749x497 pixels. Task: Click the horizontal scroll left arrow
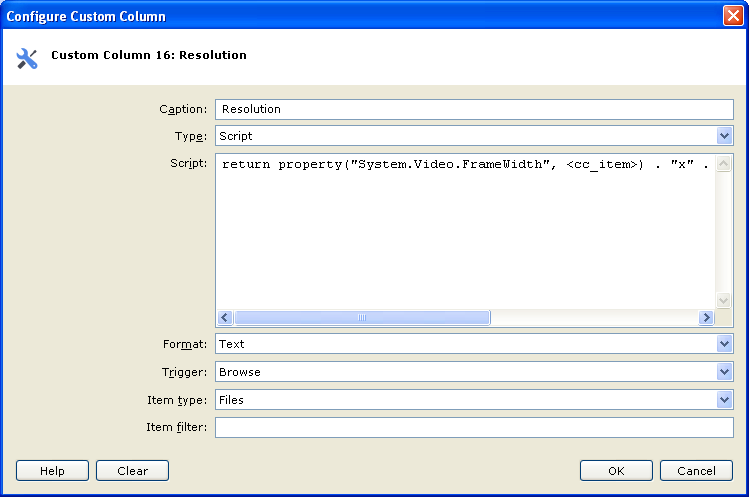[225, 317]
